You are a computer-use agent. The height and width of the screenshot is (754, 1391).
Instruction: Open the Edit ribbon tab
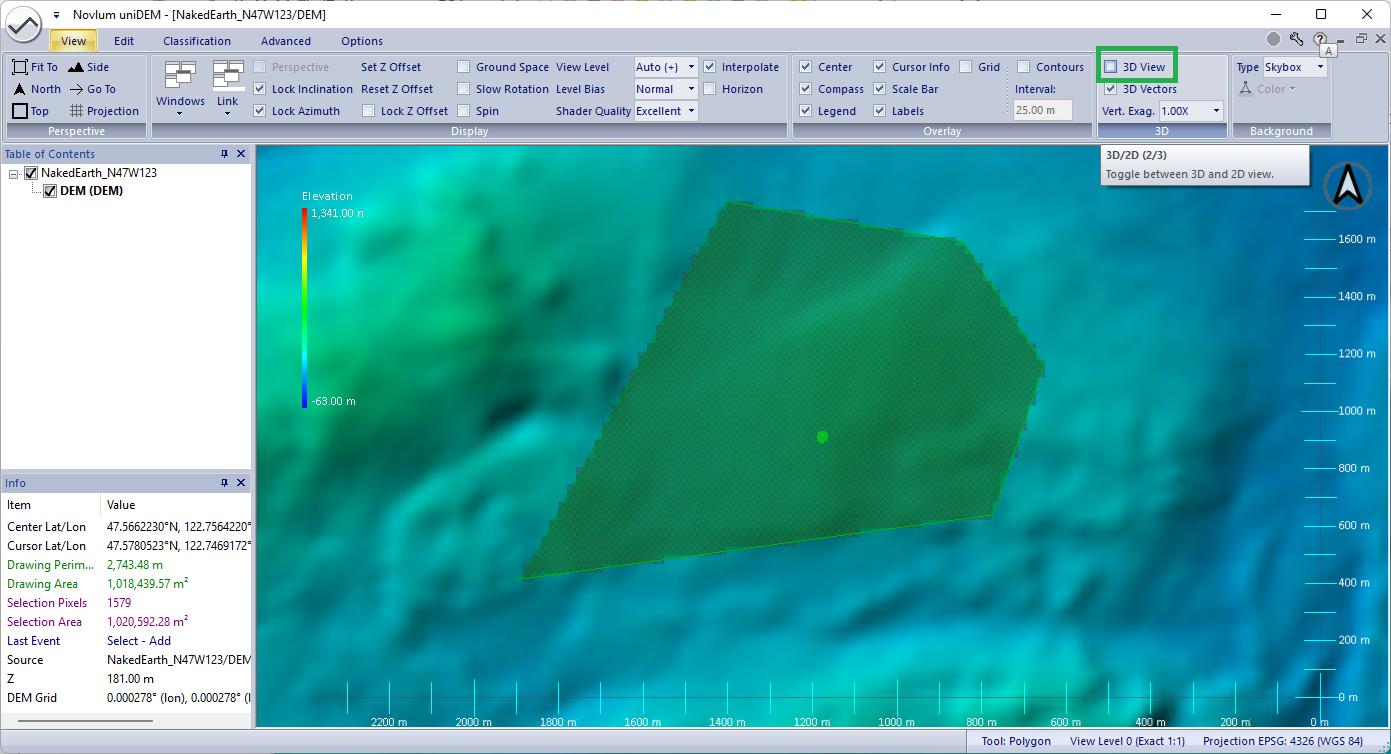[x=124, y=41]
